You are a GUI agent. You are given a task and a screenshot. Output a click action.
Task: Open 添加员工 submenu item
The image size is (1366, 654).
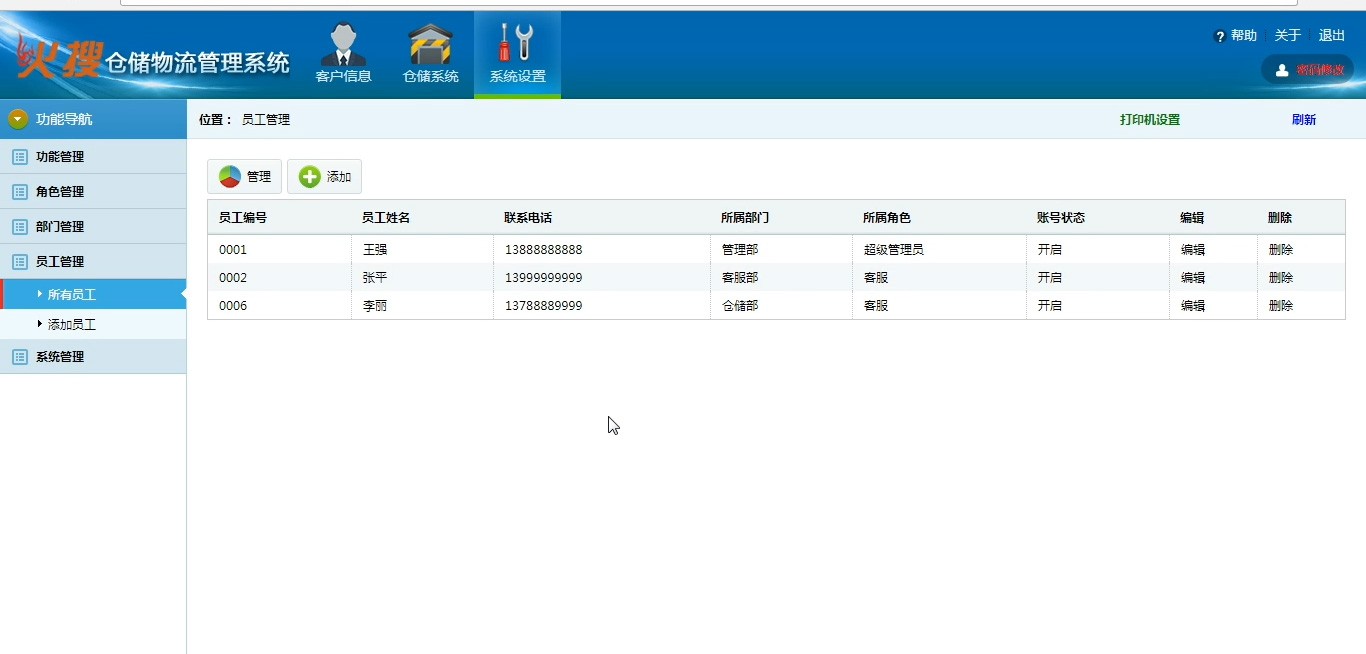click(x=72, y=325)
